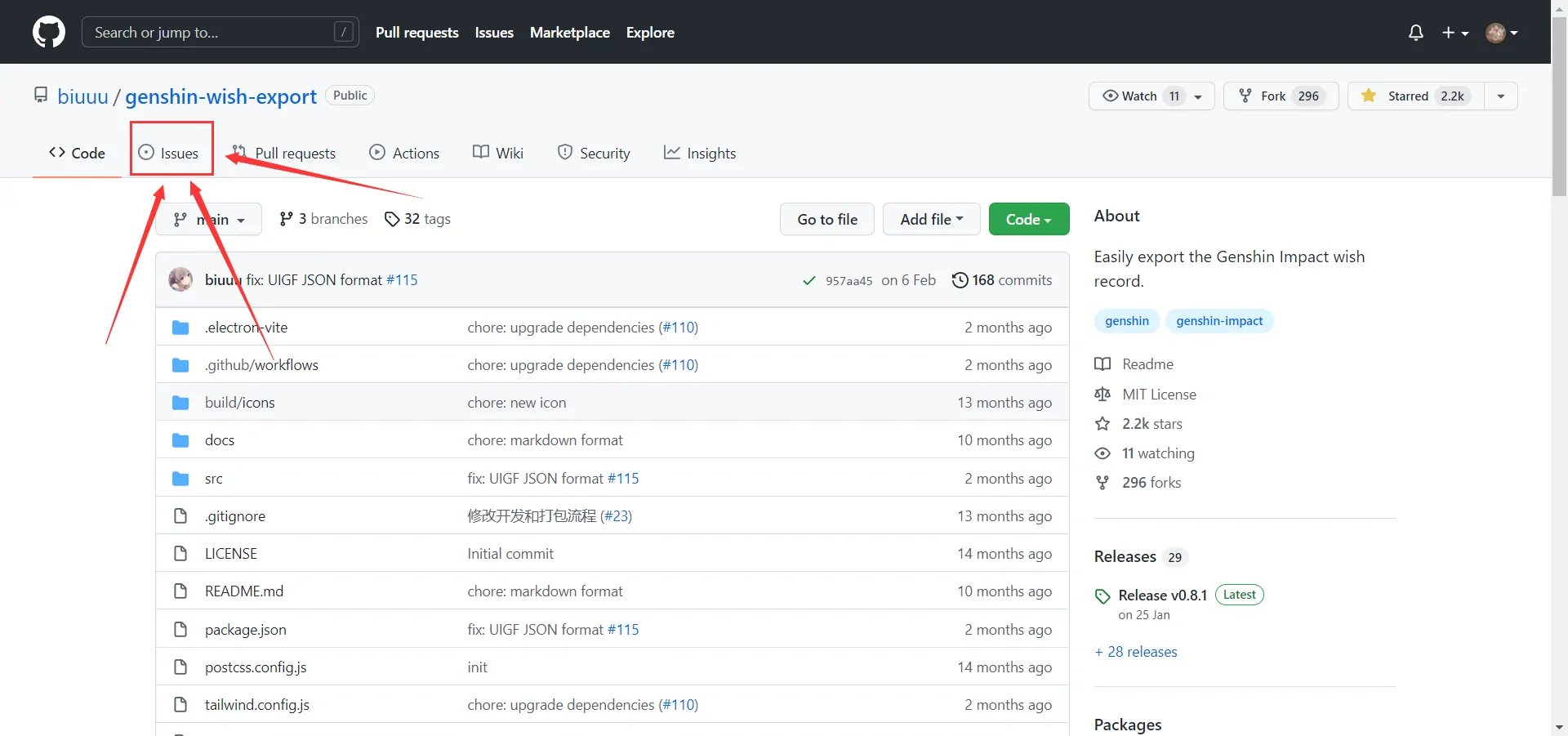Open commit message chore: new icon
The image size is (1568, 736).
click(x=517, y=402)
